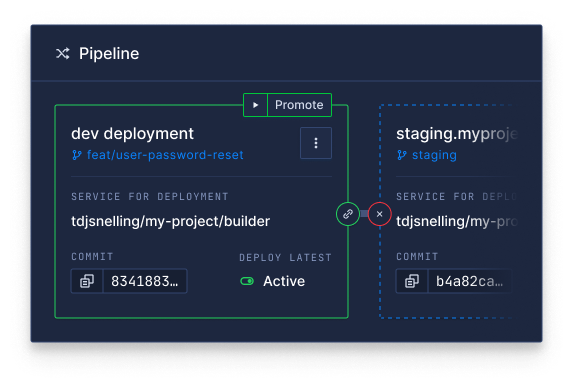Viewport: 573px width, 383px height.
Task: Click the Active status label
Action: click(x=284, y=281)
